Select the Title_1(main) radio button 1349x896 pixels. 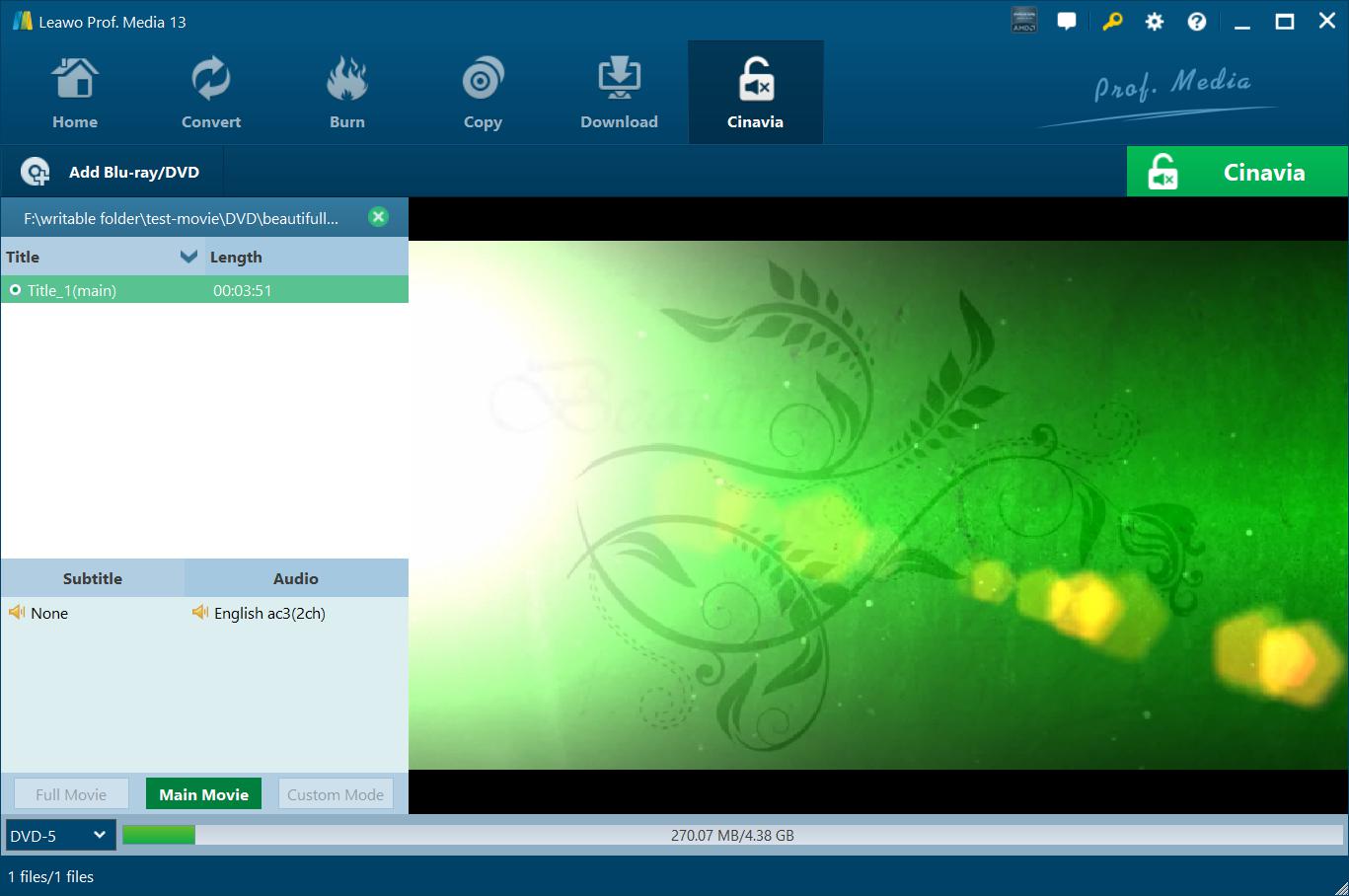tap(15, 290)
